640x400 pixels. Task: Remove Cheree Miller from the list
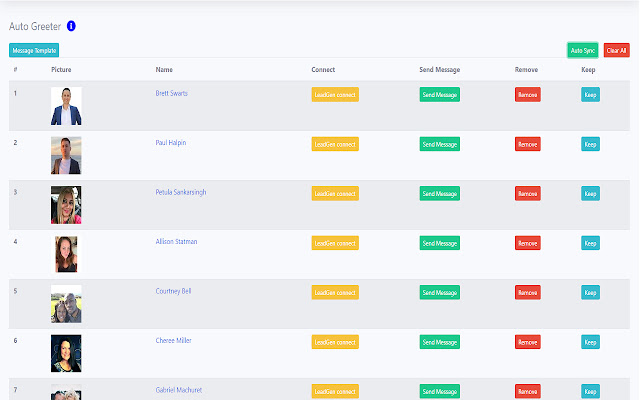[528, 342]
